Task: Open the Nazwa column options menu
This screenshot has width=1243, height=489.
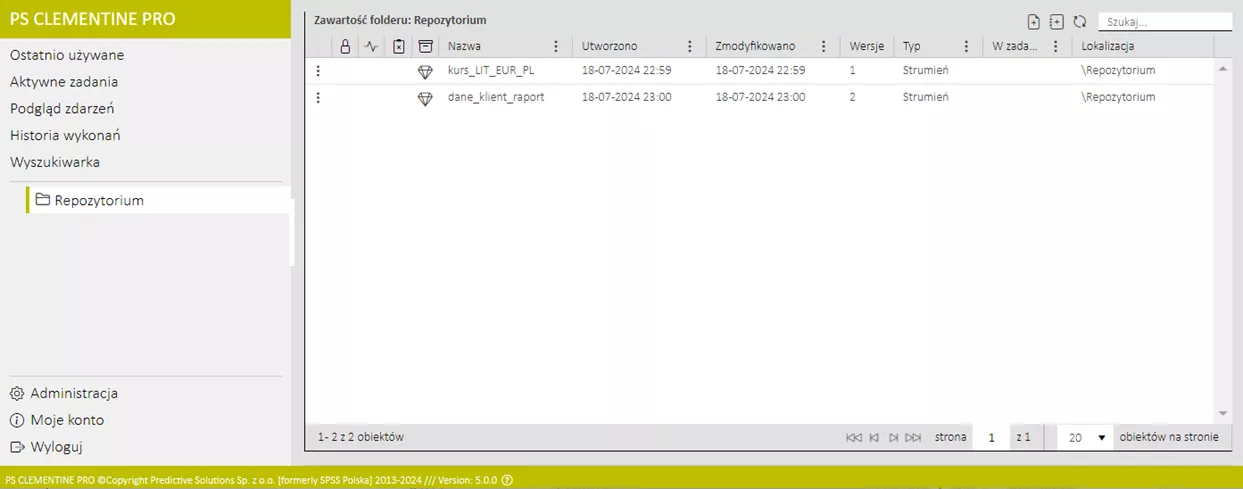Action: [556, 46]
